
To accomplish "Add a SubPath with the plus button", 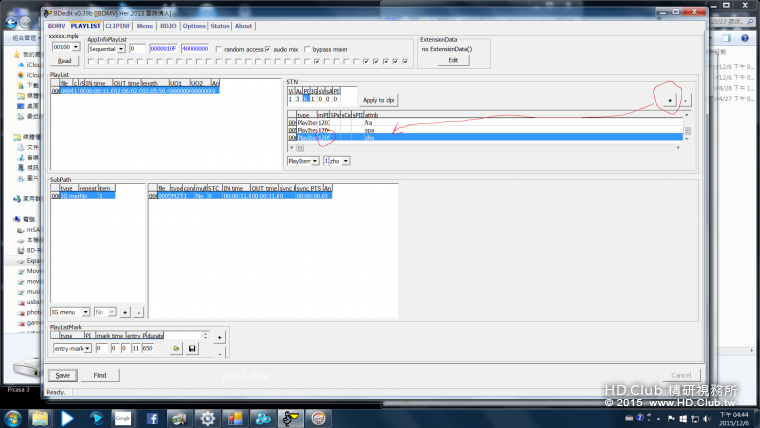I will [x=125, y=312].
